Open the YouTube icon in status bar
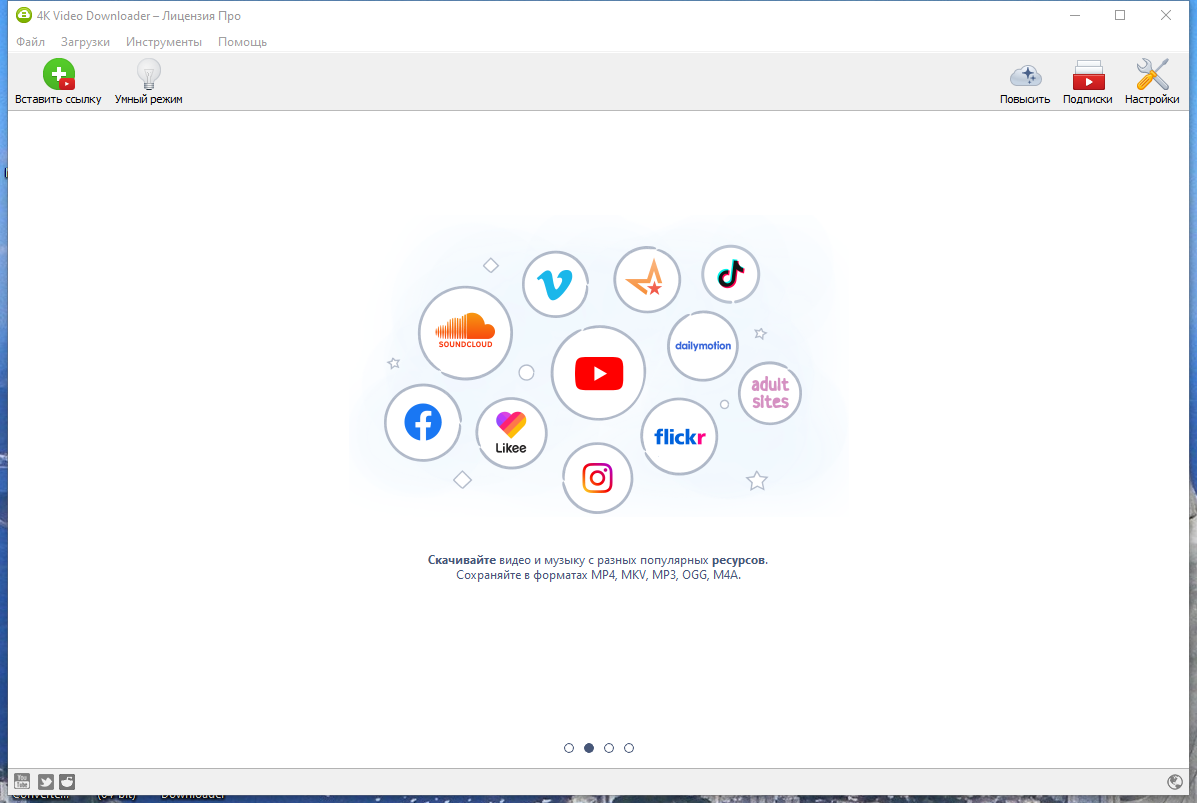Screen dimensions: 1197x803 pos(22,781)
